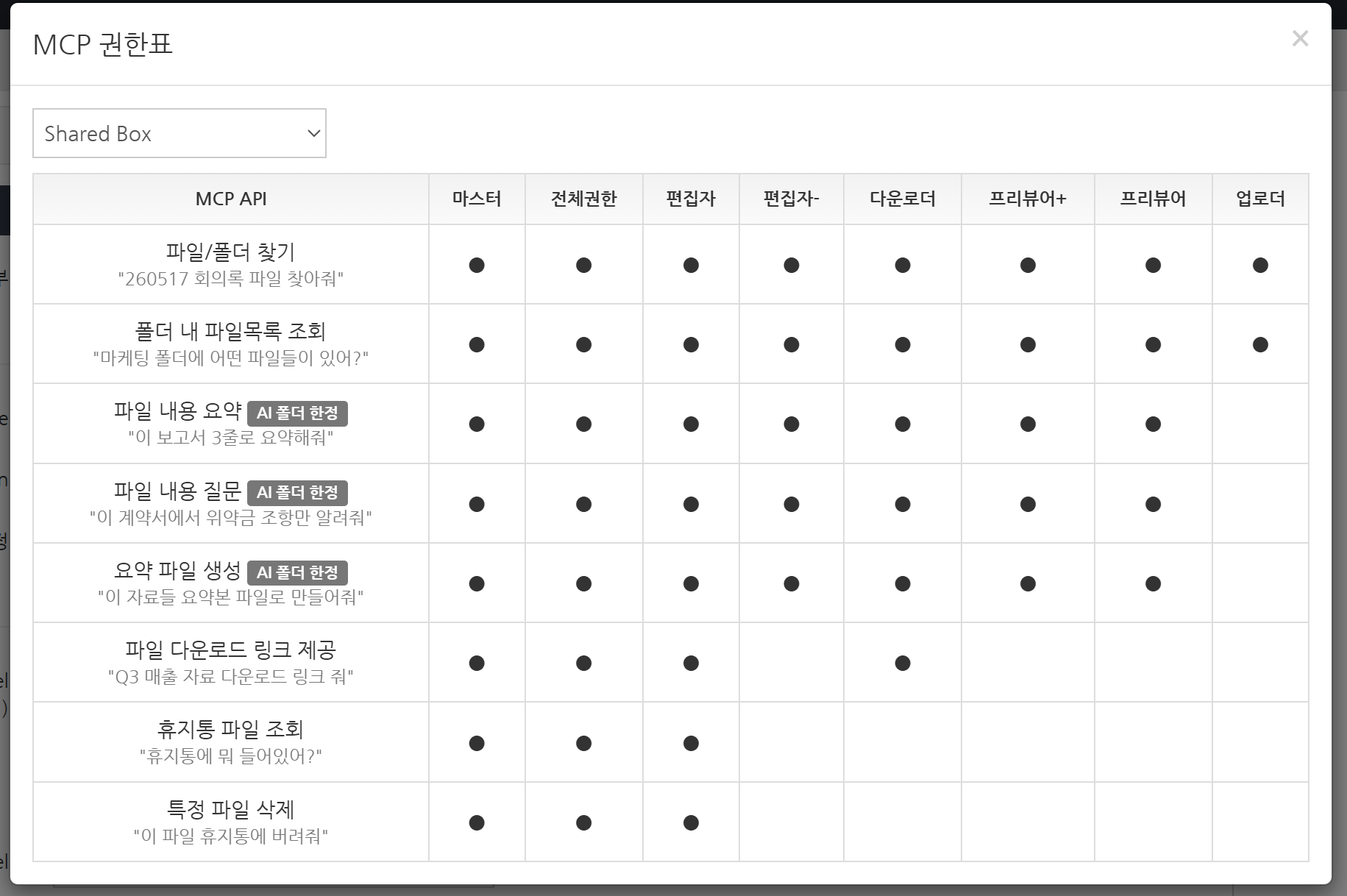The height and width of the screenshot is (896, 1347).
Task: Click the 파일/폴더 찾기 row title
Action: tap(231, 252)
